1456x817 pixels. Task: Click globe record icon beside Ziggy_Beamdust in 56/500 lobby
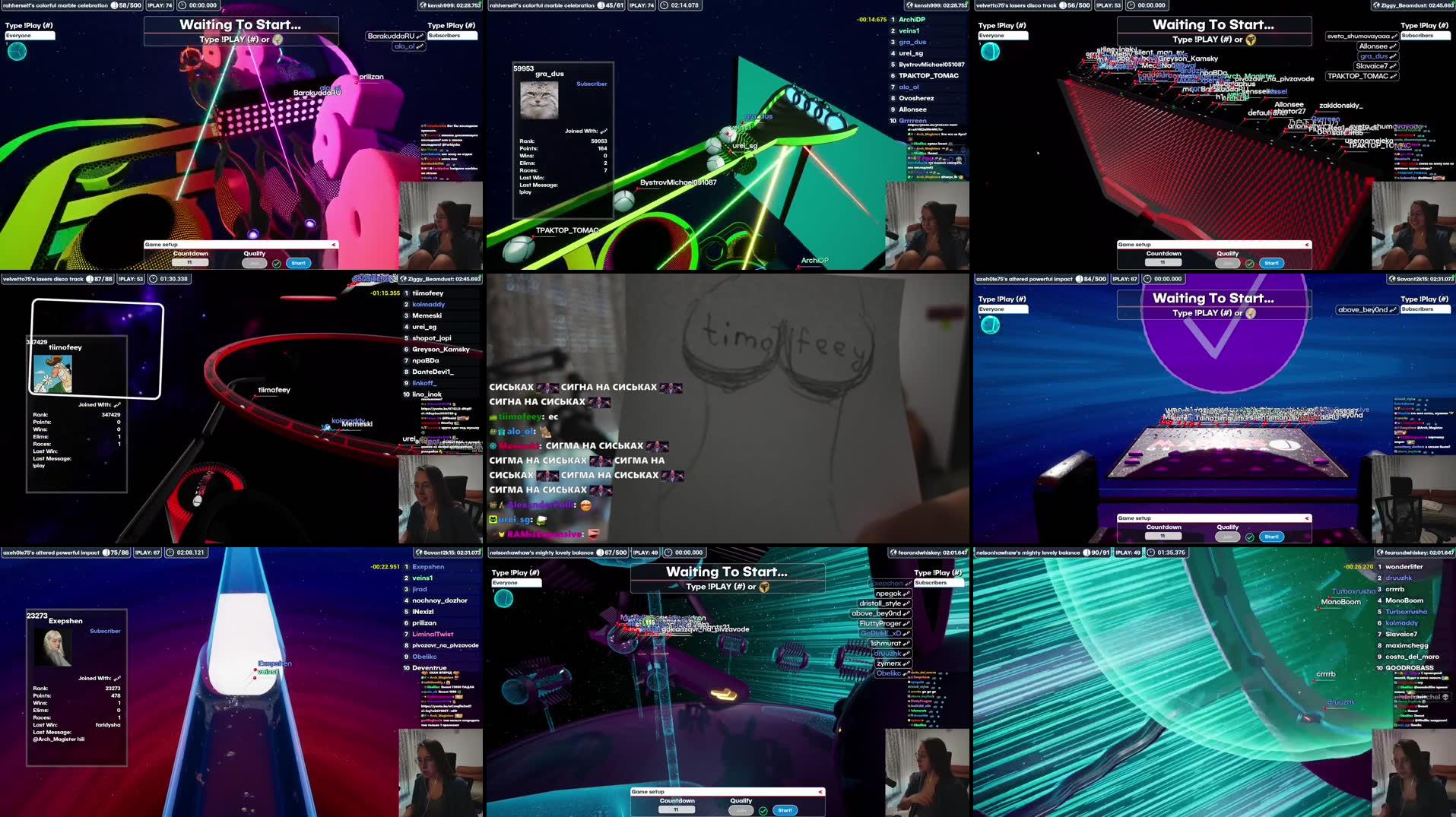click(x=1377, y=5)
